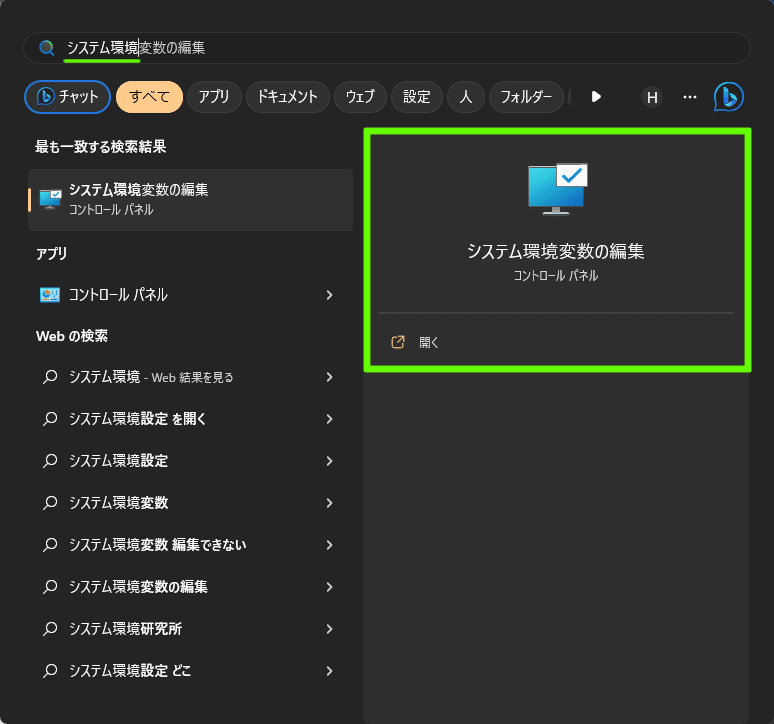
Task: Select the すべて filter tab
Action: (x=150, y=97)
